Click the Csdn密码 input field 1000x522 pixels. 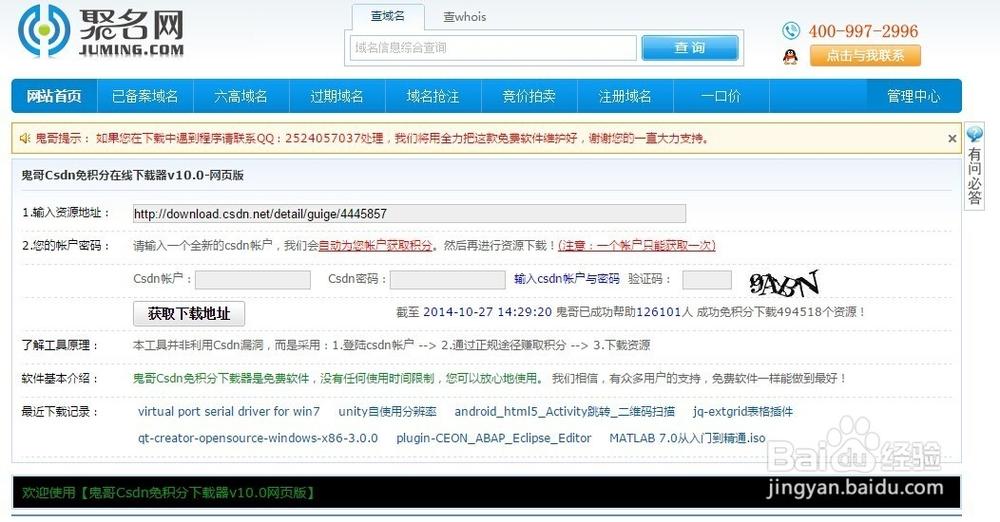click(x=448, y=280)
